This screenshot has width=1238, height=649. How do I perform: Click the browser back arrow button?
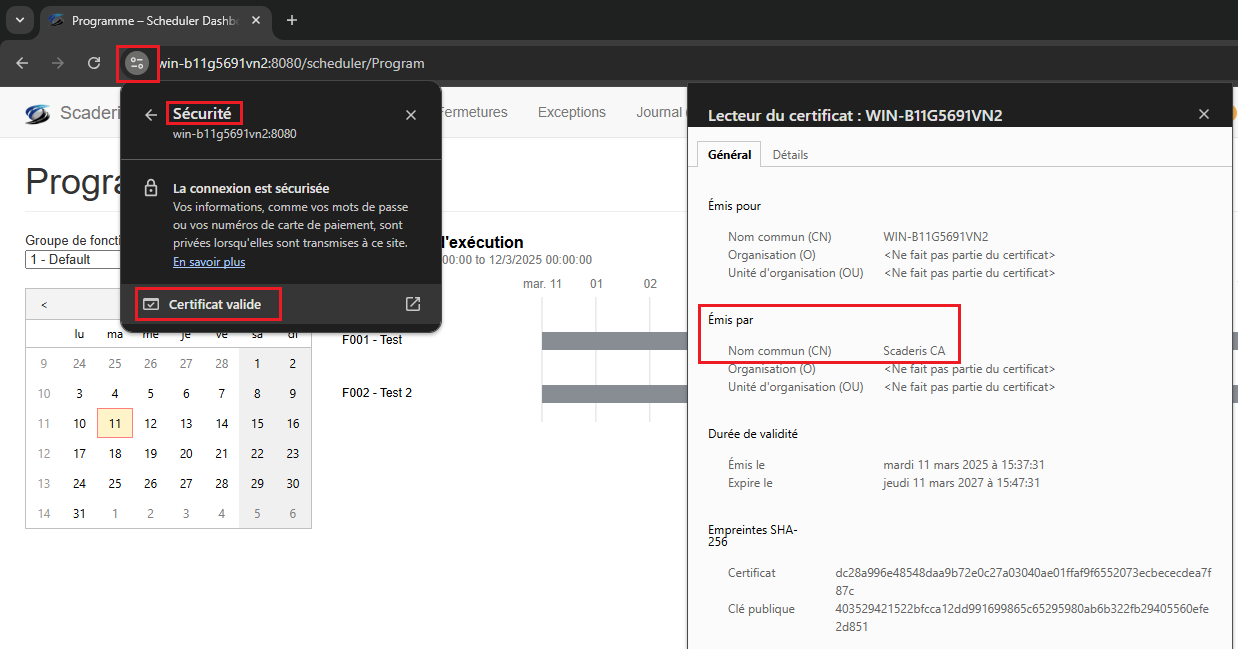pos(22,63)
